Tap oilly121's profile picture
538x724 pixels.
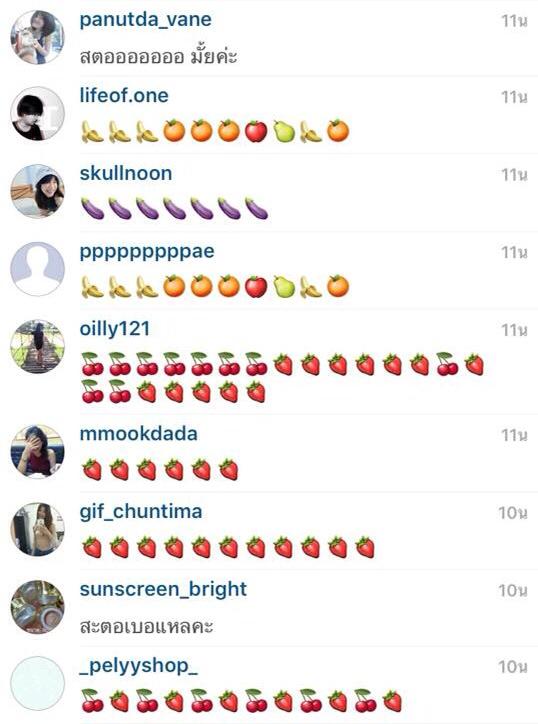click(37, 346)
